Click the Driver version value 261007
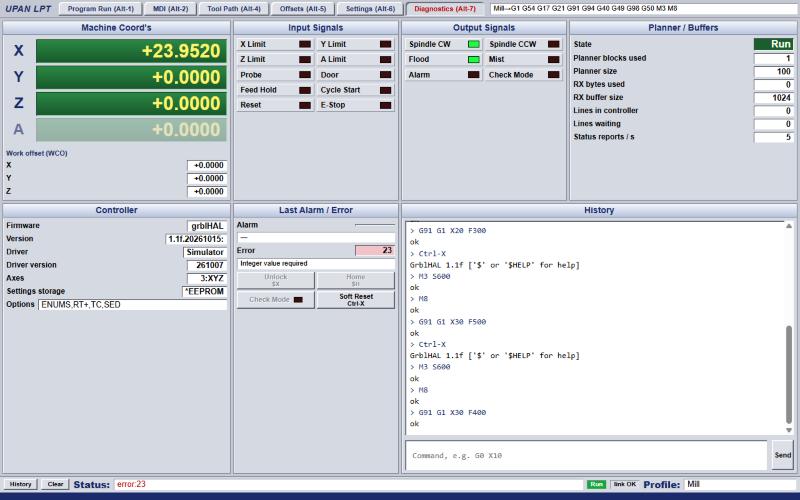 click(x=207, y=265)
